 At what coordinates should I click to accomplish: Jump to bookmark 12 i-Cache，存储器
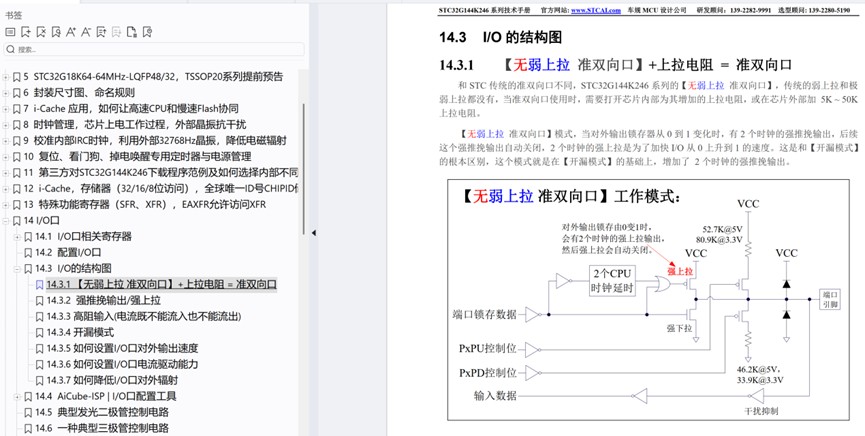pyautogui.click(x=161, y=189)
